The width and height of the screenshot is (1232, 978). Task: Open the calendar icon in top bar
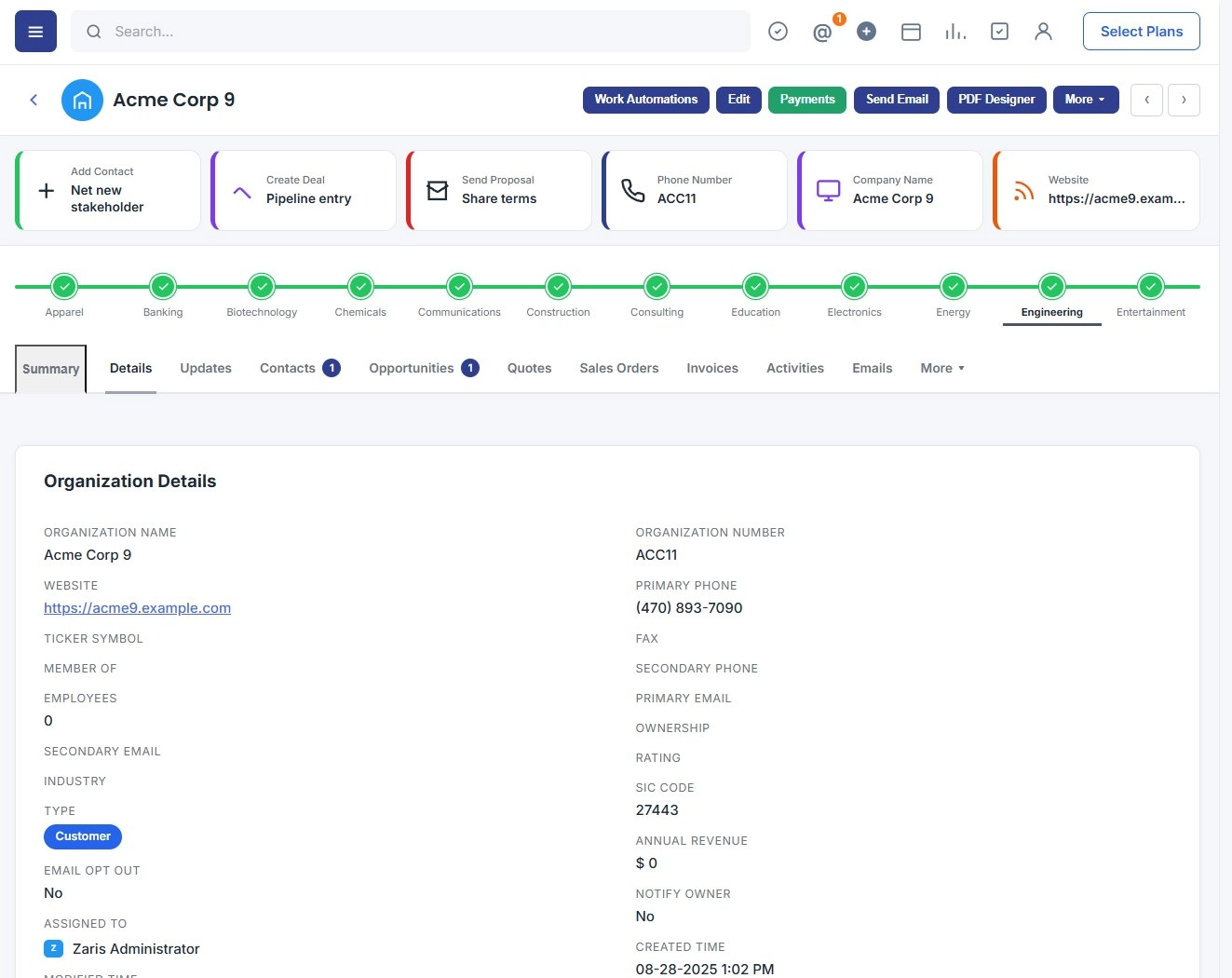(x=911, y=32)
